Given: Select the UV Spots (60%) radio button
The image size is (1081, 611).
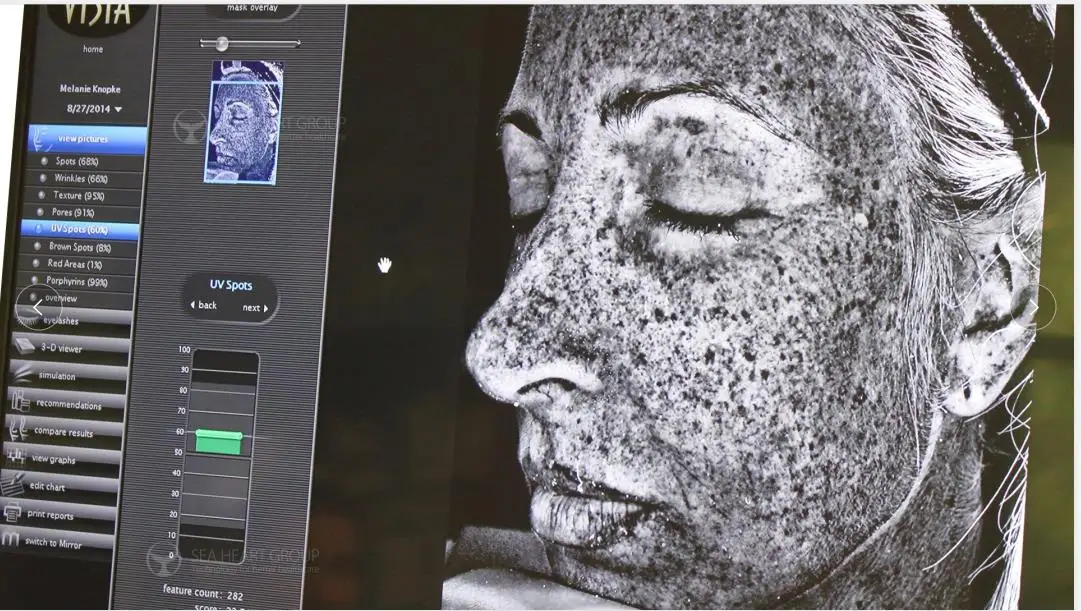Looking at the screenshot, I should click(39, 229).
